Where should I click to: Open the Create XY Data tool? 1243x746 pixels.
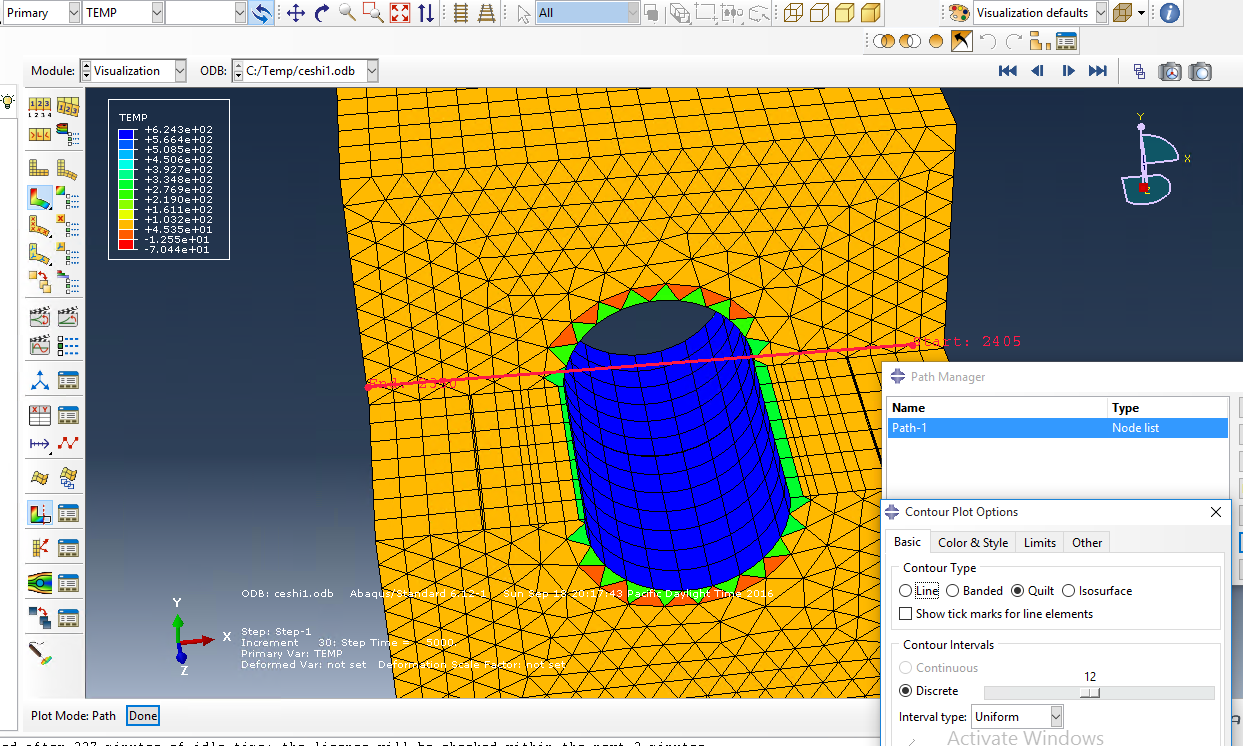[40, 414]
